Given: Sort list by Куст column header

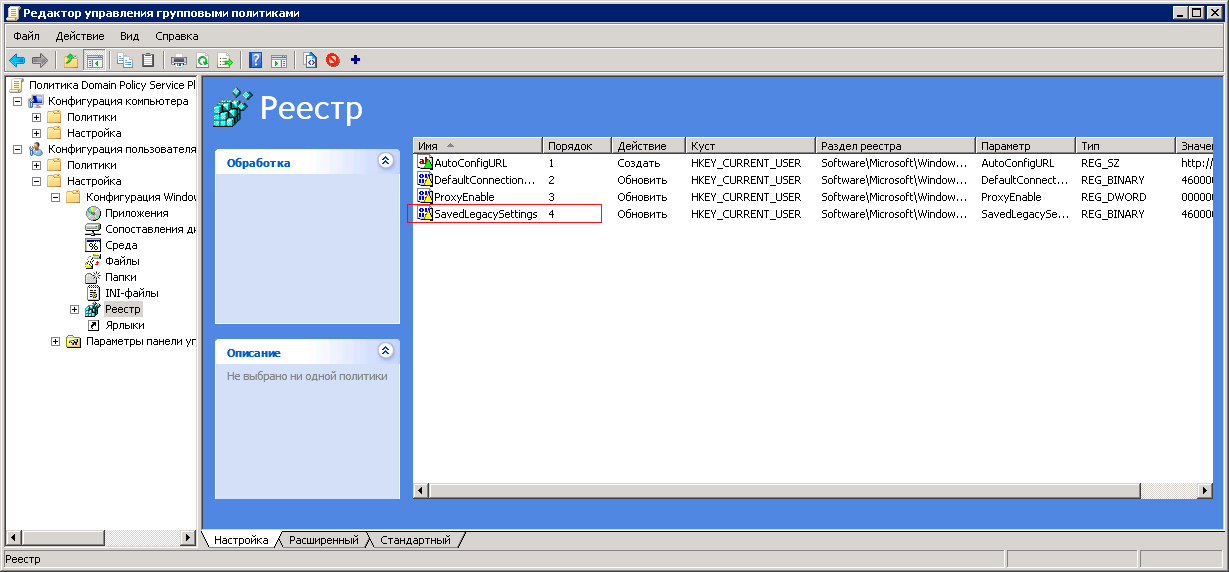Looking at the screenshot, I should (751, 146).
